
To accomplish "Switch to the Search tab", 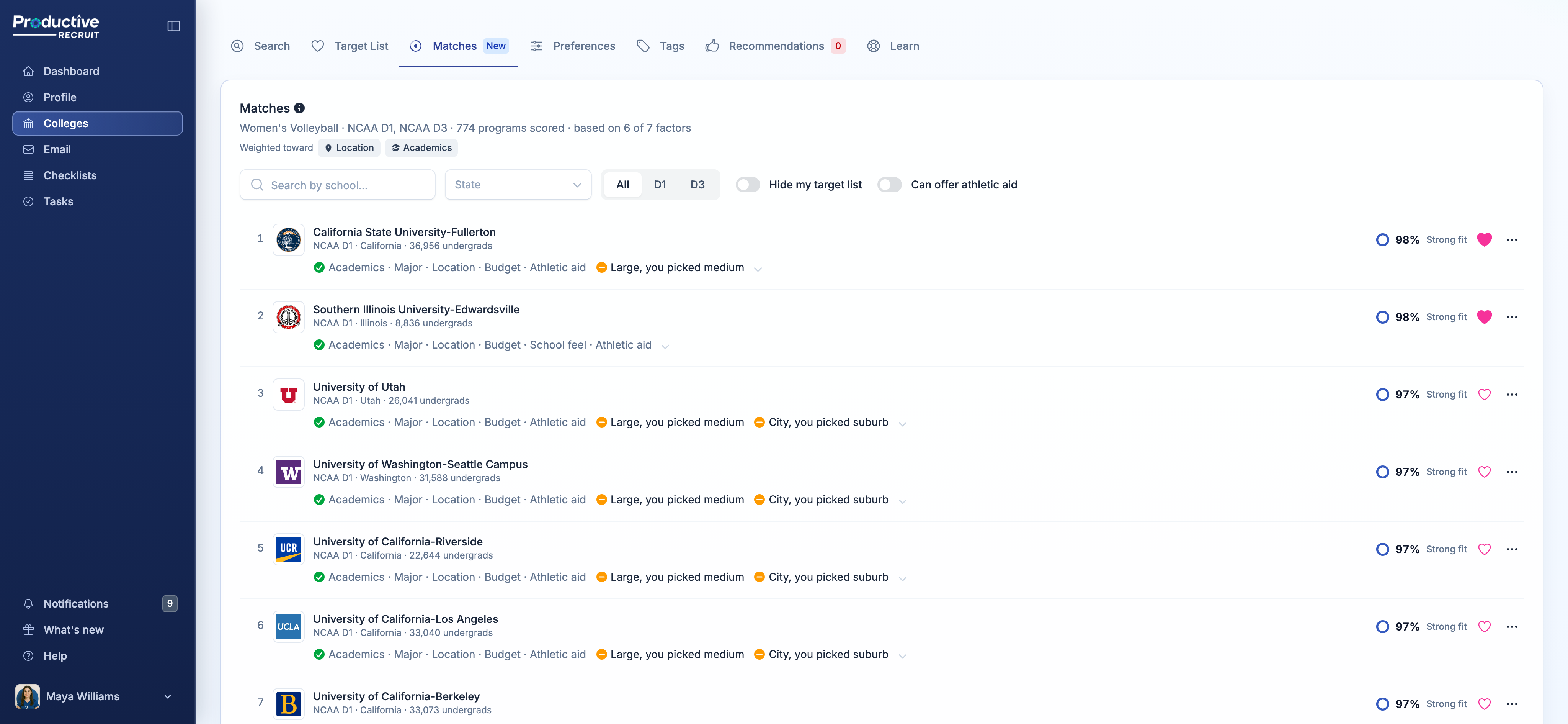I will click(x=261, y=46).
